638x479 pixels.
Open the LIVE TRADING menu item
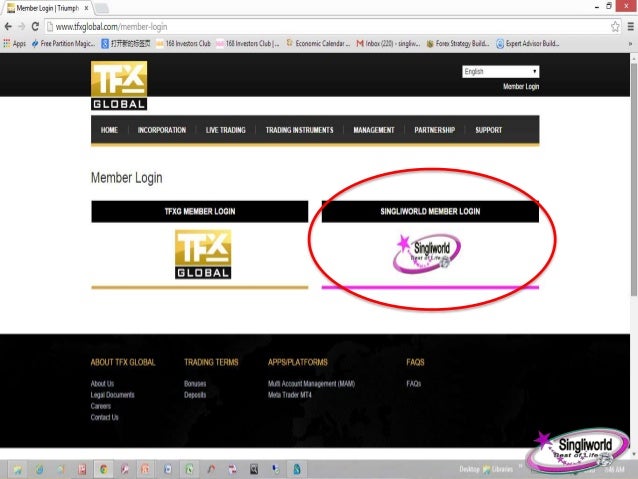225,130
